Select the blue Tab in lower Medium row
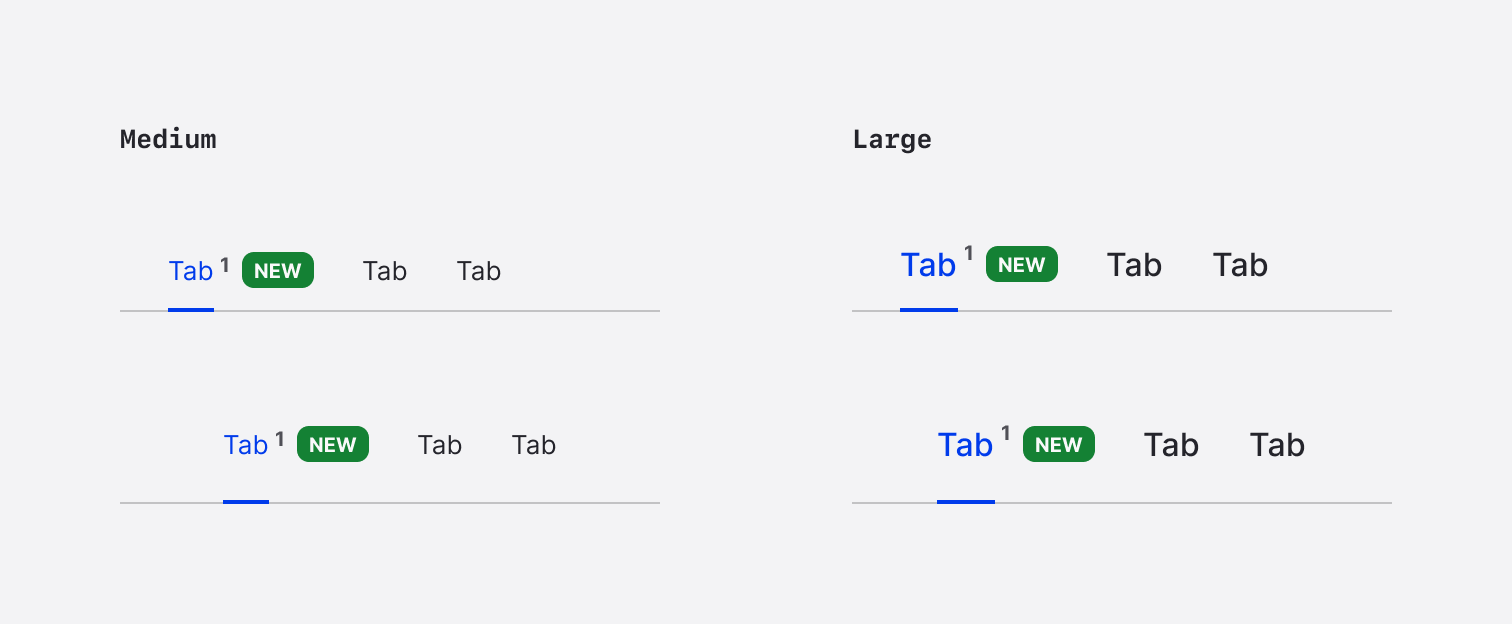This screenshot has width=1512, height=624. [246, 445]
